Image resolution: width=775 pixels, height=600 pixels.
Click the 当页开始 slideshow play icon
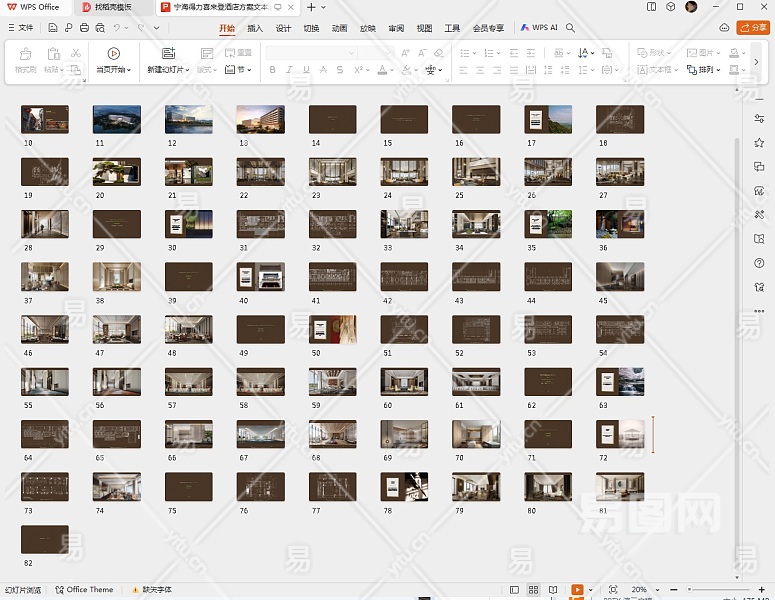pos(113,53)
